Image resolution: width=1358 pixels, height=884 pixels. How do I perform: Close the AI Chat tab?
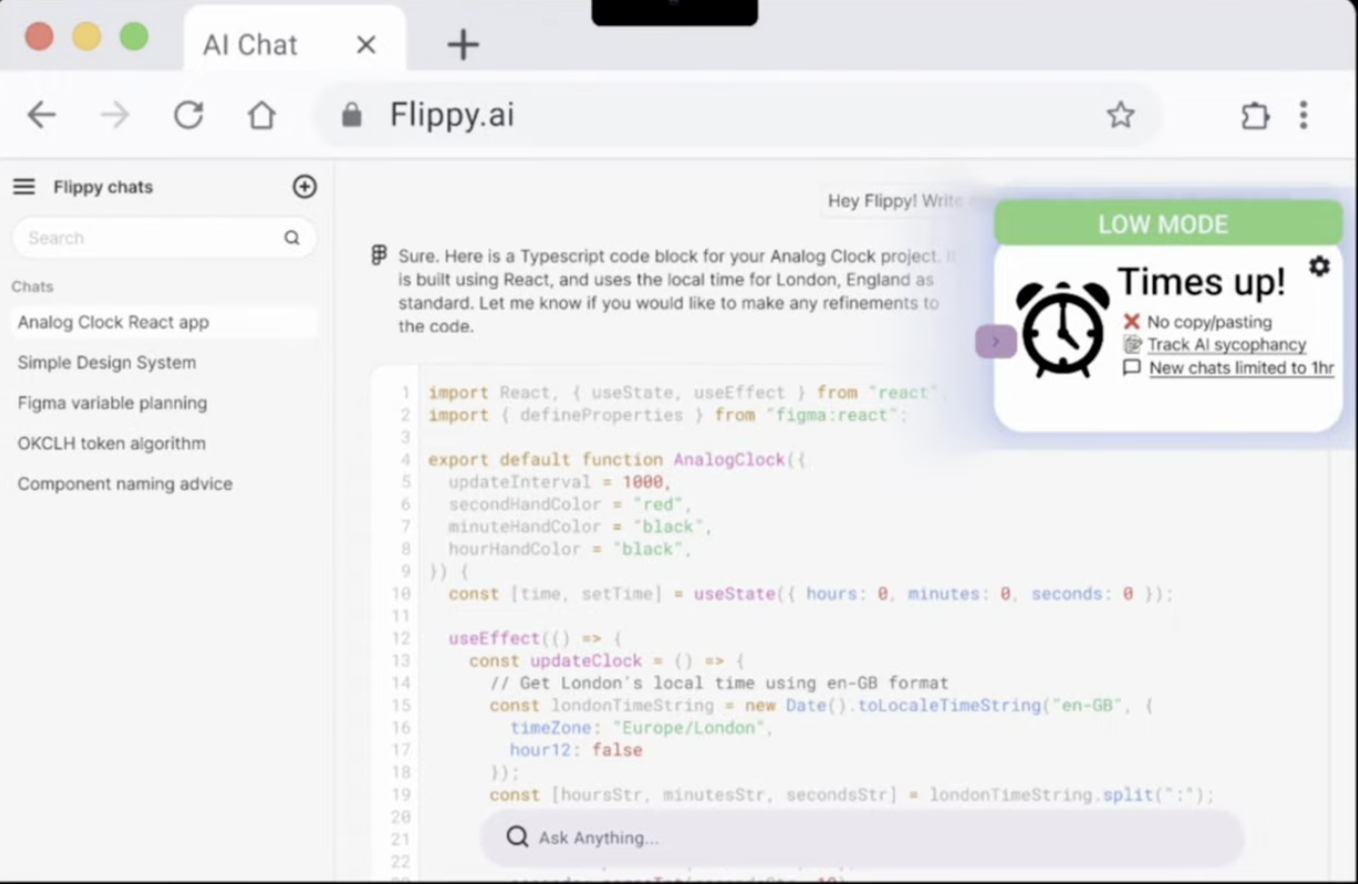(366, 44)
